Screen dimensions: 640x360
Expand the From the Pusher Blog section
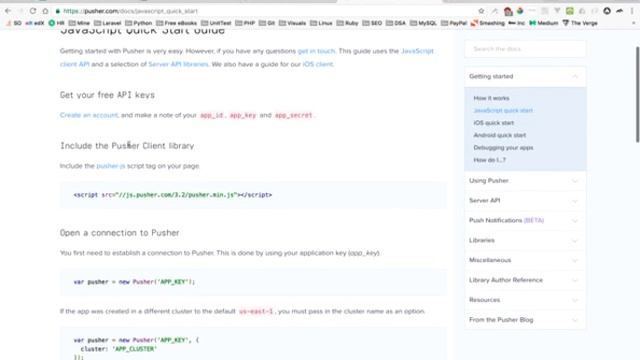point(525,320)
